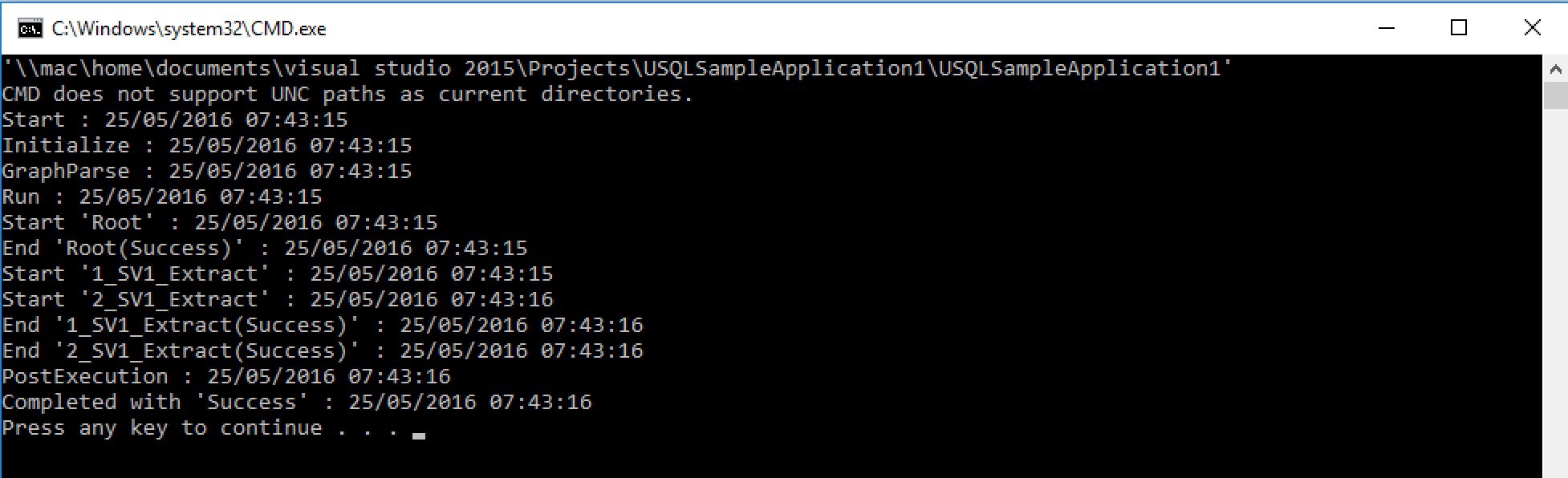1568x478 pixels.
Task: Close the CMD.exe console window
Action: tap(1532, 28)
